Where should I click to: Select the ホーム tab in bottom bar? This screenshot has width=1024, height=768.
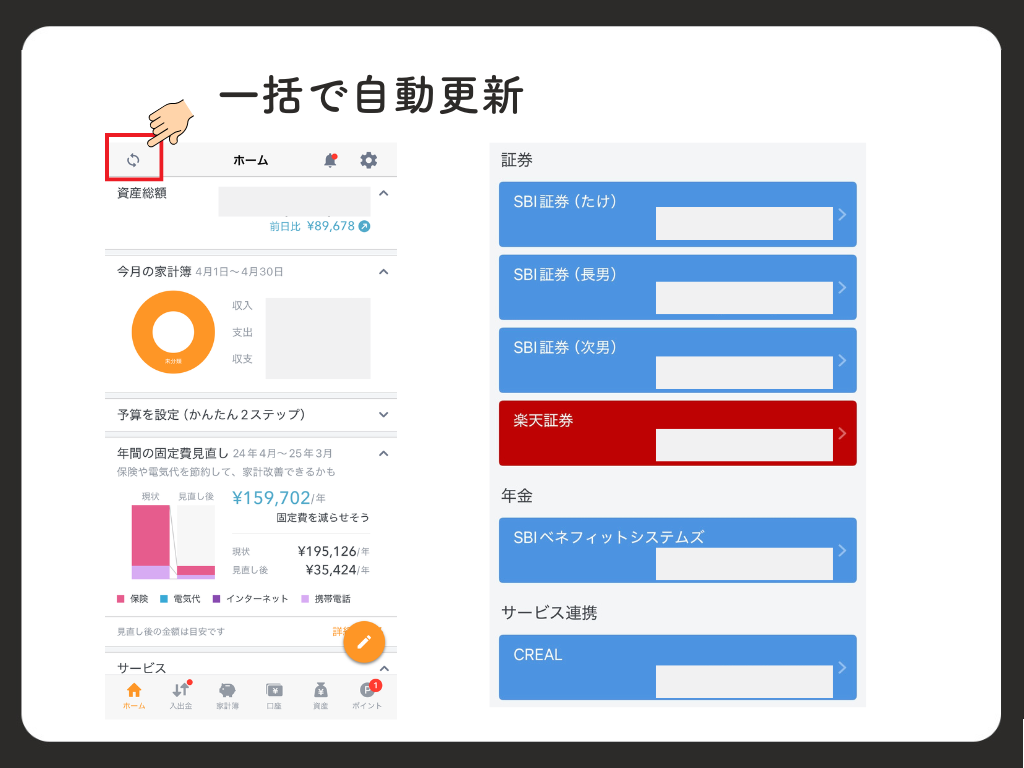[134, 696]
